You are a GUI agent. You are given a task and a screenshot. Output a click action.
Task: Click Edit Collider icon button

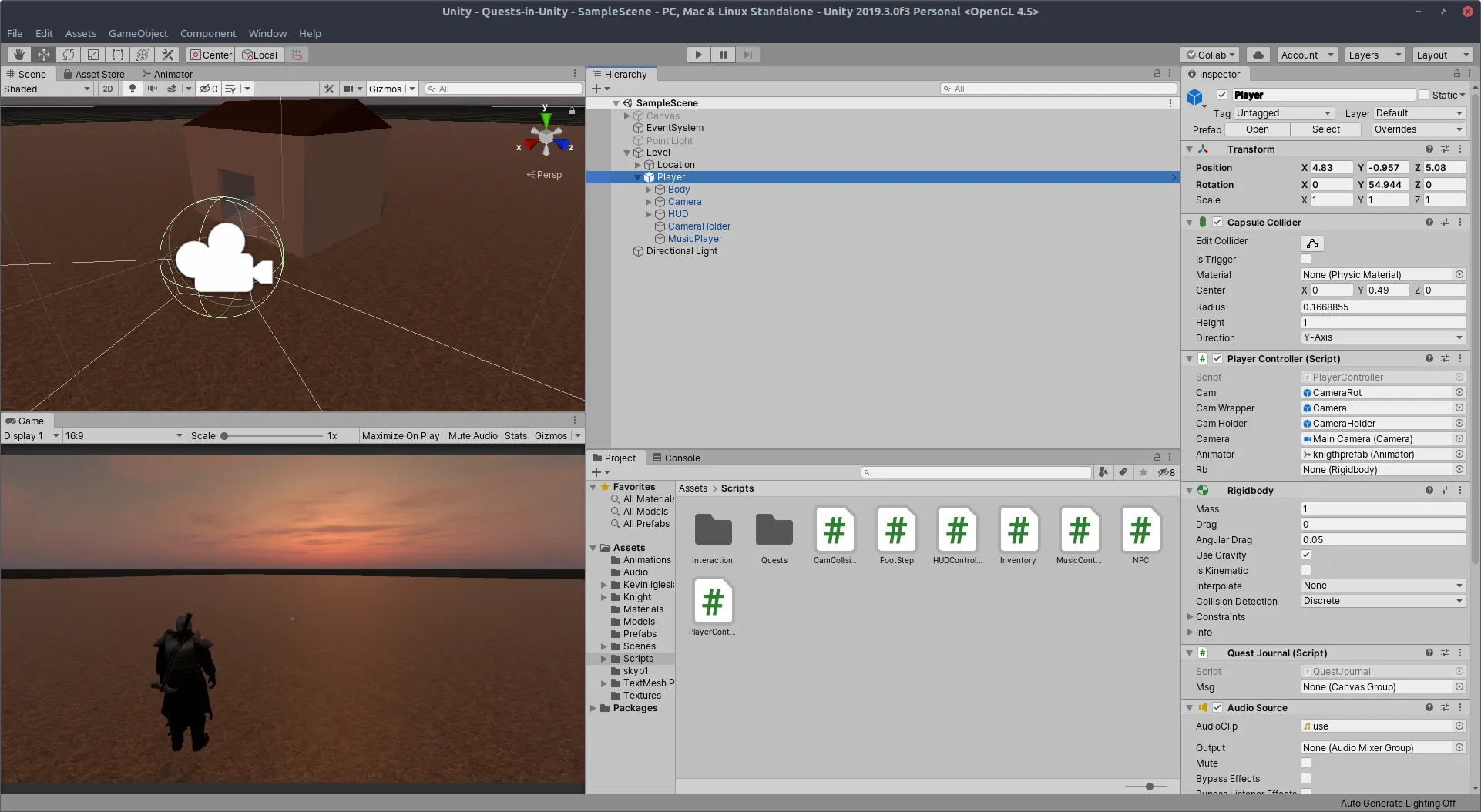click(1311, 243)
